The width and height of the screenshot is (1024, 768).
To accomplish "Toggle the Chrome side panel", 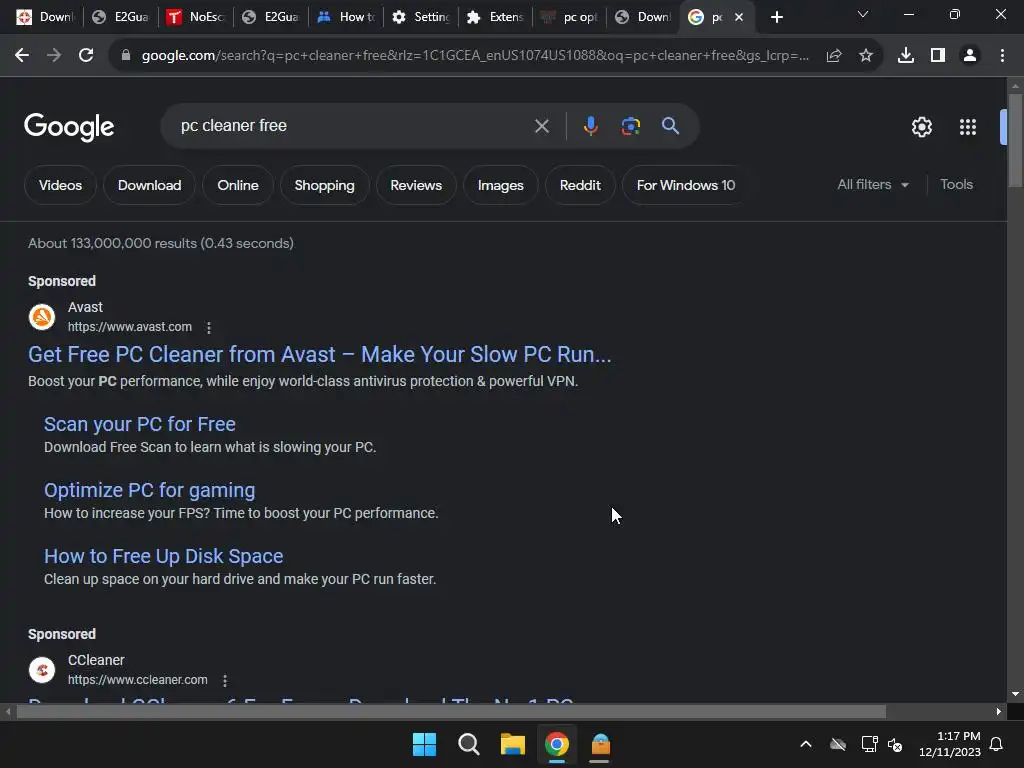I will point(938,56).
